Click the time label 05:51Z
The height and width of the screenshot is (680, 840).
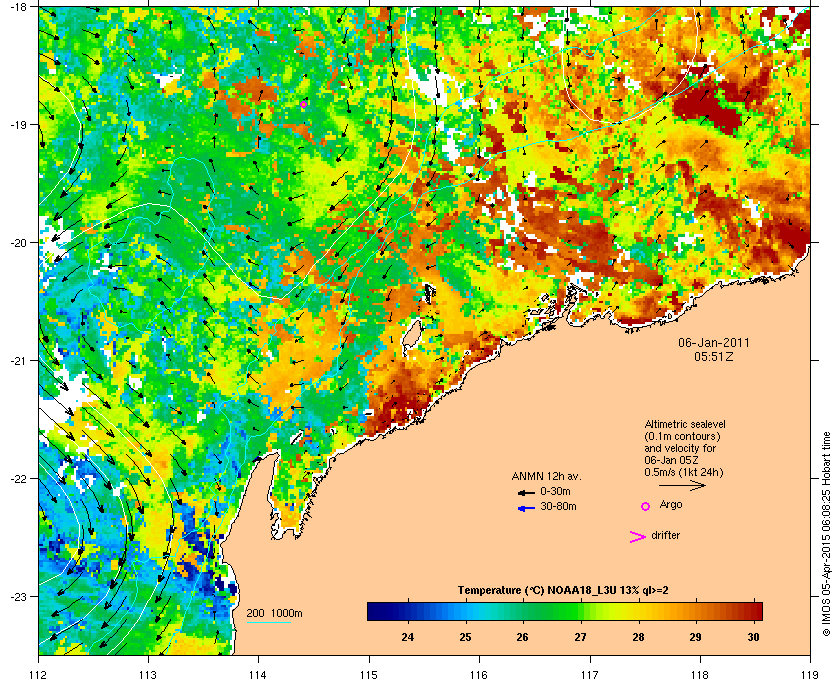pyautogui.click(x=714, y=356)
